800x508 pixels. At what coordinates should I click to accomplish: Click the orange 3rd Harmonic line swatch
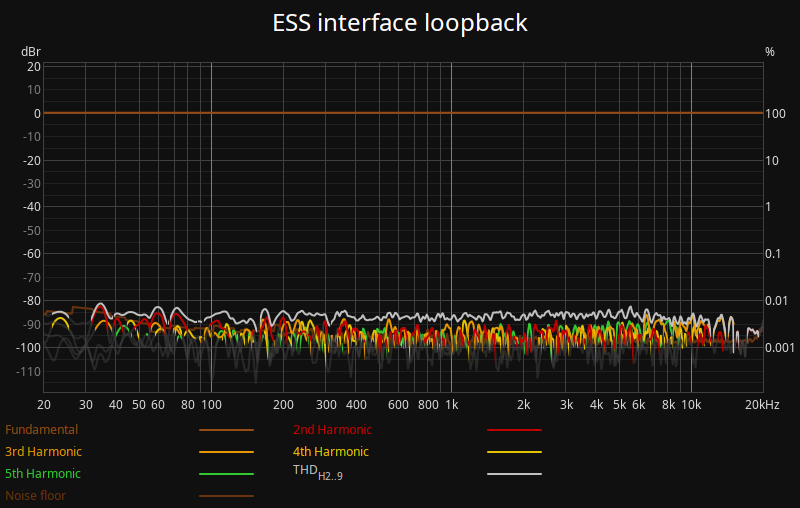pos(227,452)
